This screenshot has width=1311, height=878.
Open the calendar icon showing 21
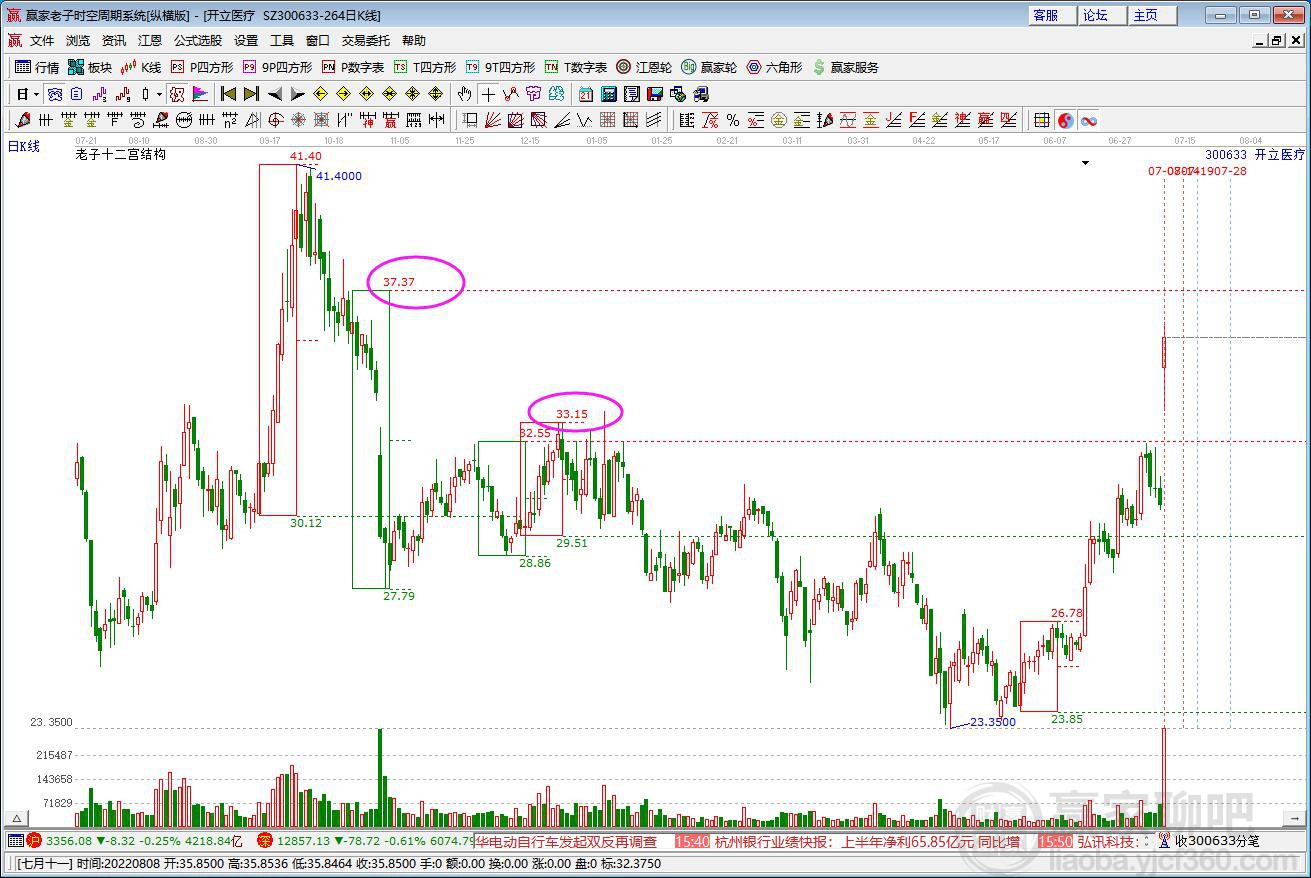click(585, 94)
